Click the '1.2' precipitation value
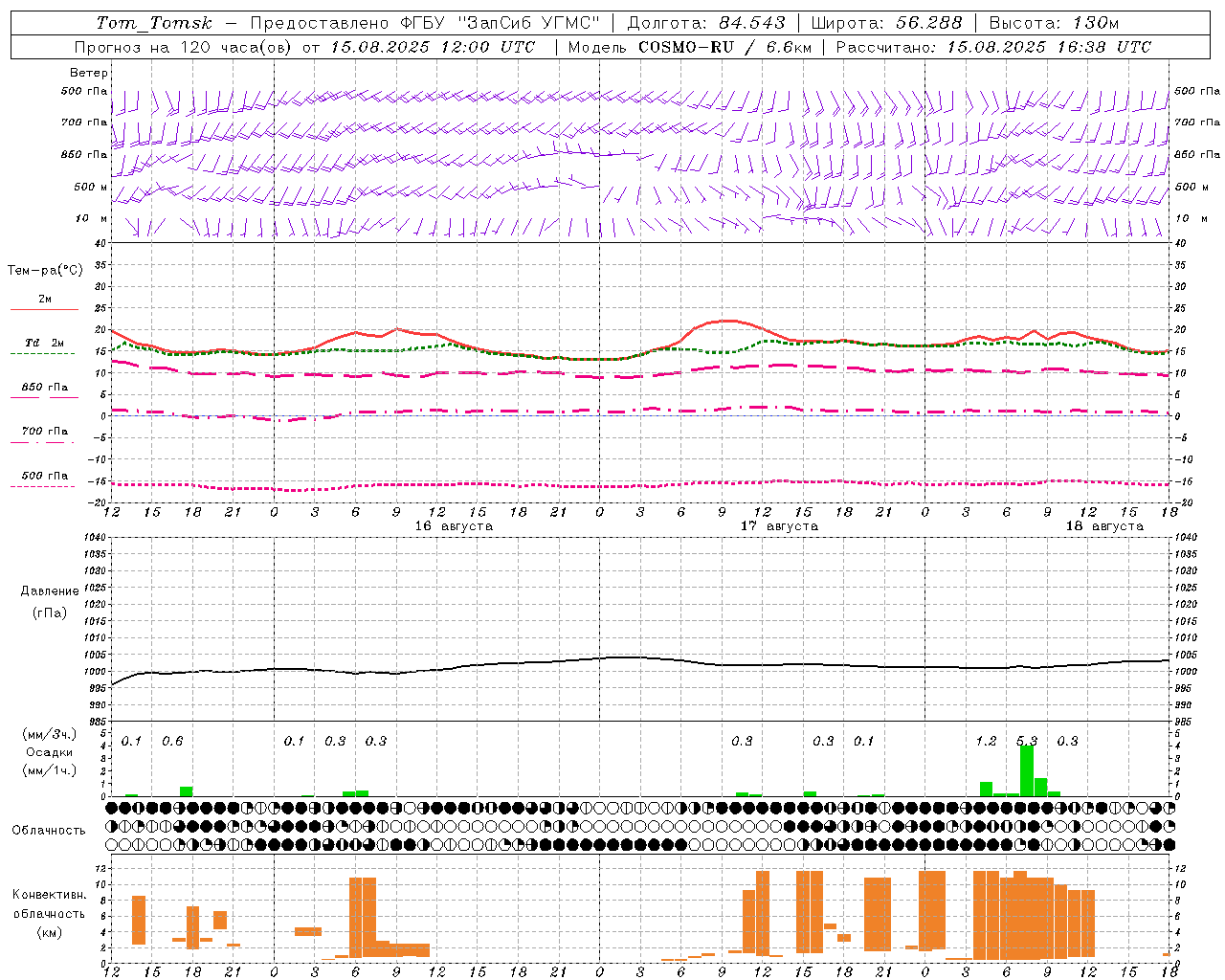This screenshot has width=1225, height=980. click(x=986, y=741)
